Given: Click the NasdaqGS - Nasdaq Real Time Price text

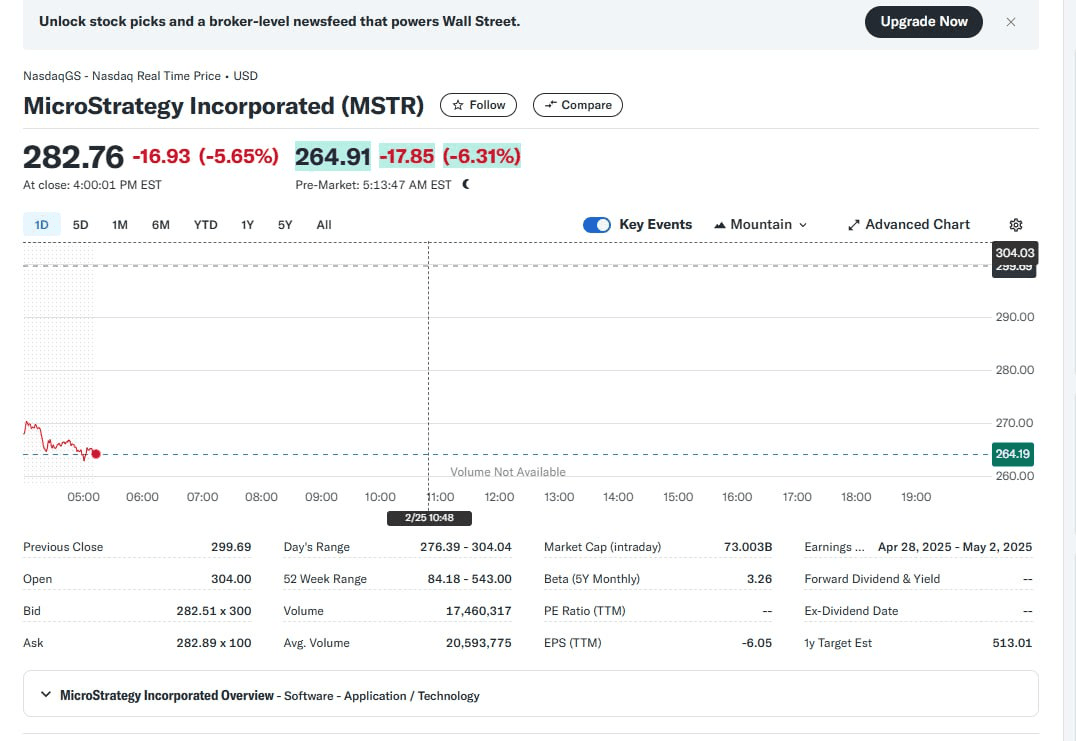Looking at the screenshot, I should pos(122,76).
